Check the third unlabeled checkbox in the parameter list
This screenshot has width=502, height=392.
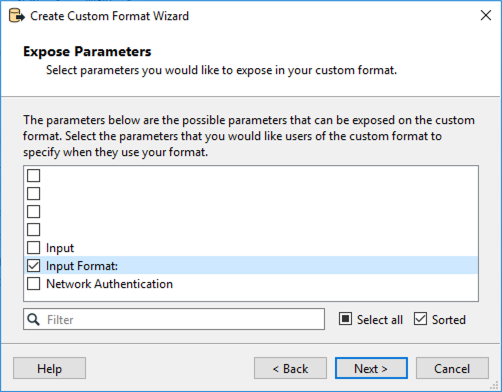pos(34,211)
